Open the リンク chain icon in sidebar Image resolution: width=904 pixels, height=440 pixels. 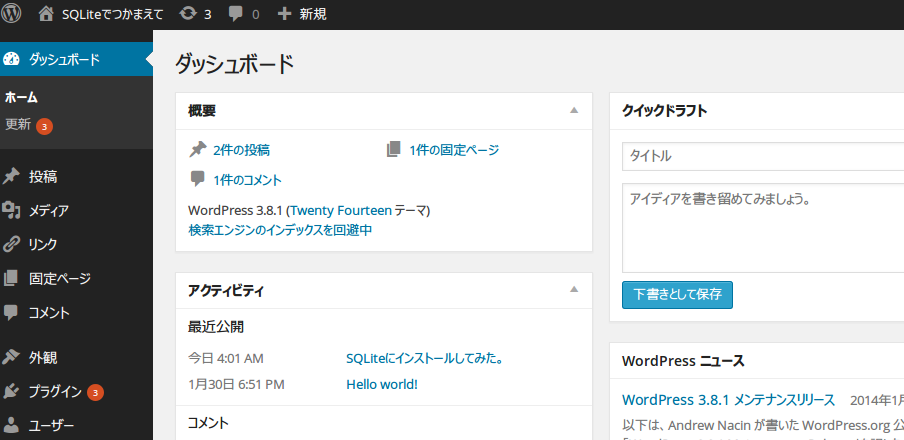click(12, 243)
